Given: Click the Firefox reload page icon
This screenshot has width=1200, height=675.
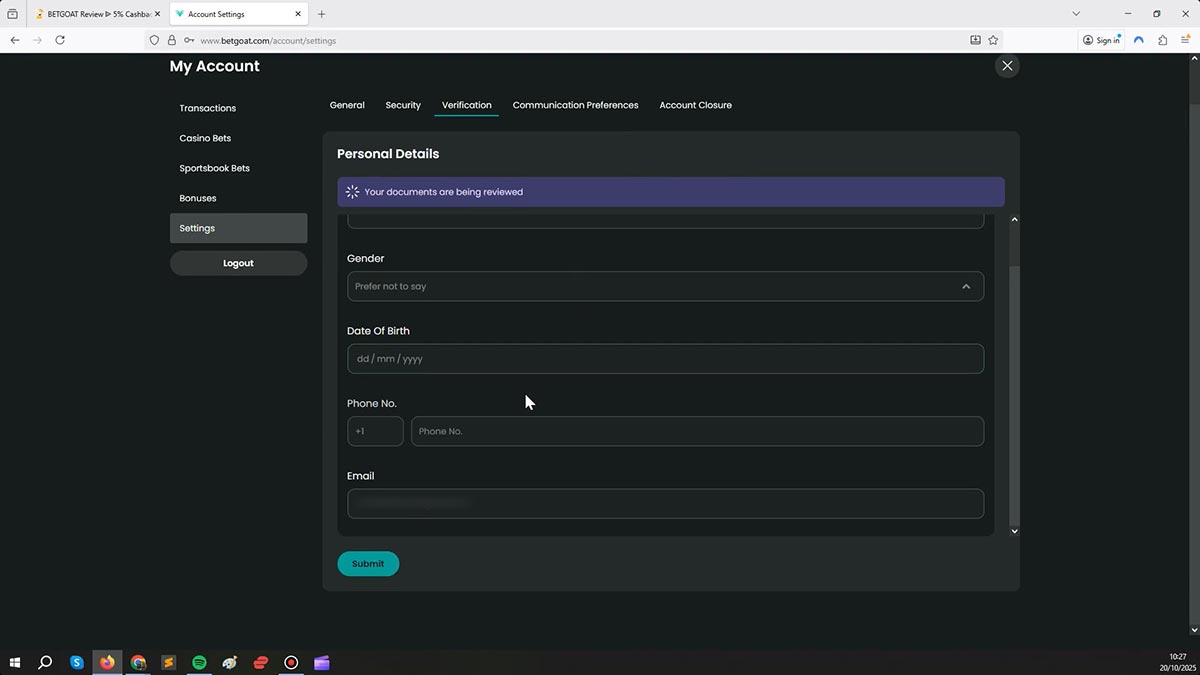Looking at the screenshot, I should coord(60,40).
